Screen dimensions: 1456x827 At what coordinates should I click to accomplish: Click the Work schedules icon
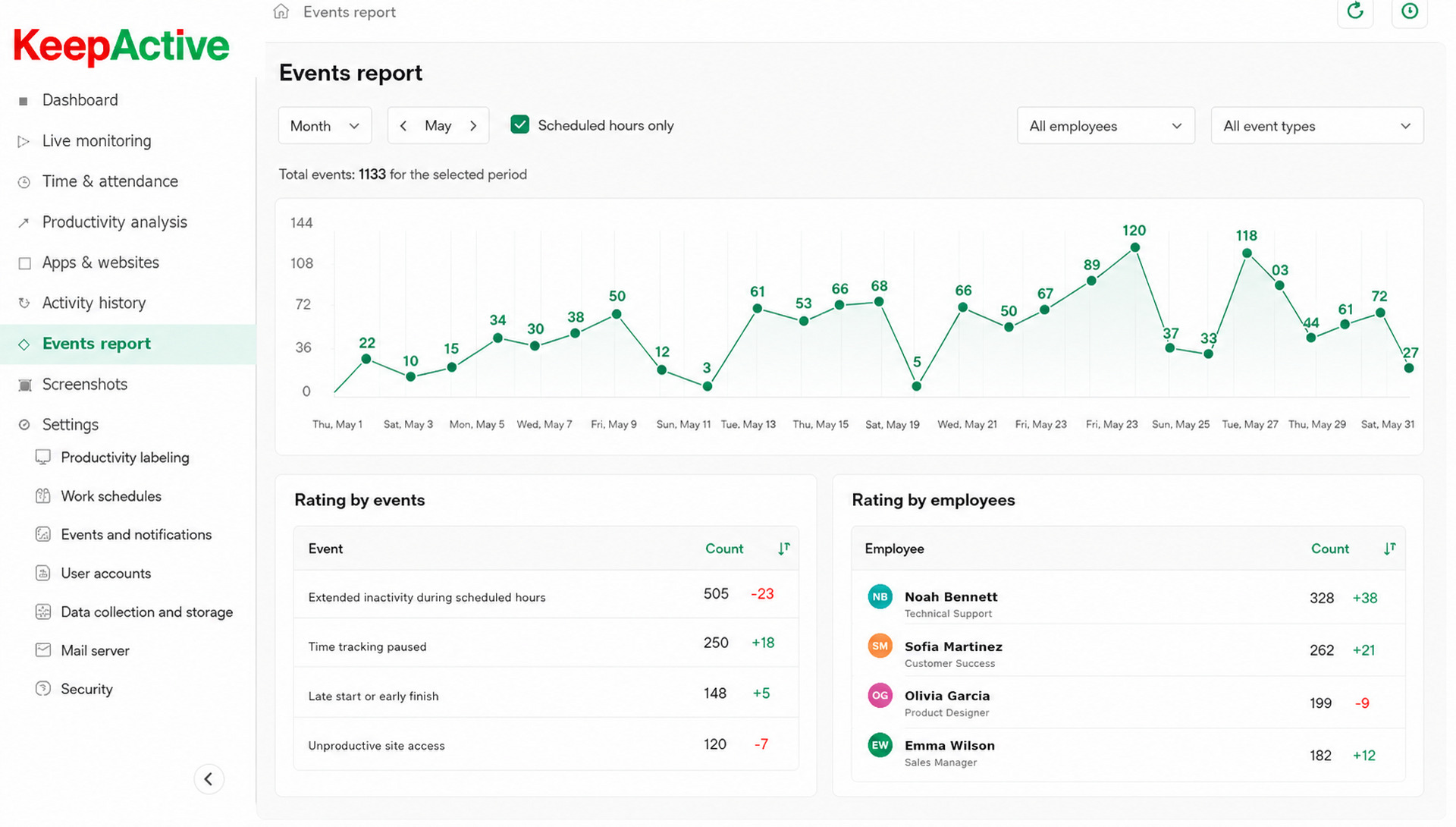coord(43,496)
